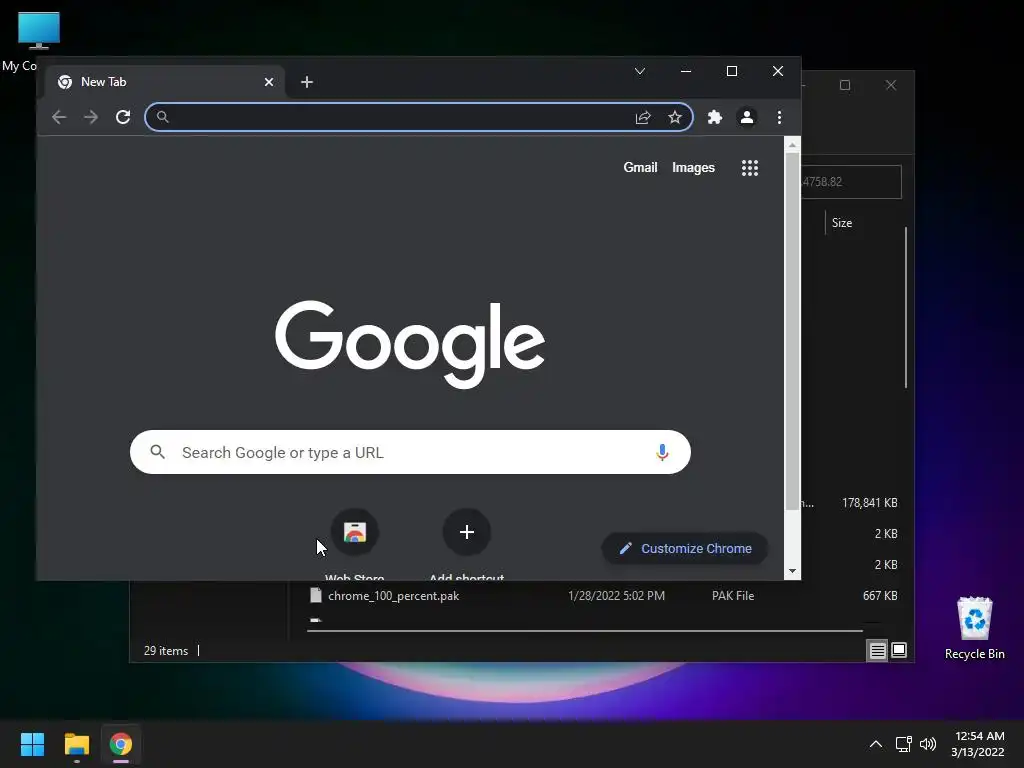Click the File Explorer horizontal scrollbar

pos(584,631)
